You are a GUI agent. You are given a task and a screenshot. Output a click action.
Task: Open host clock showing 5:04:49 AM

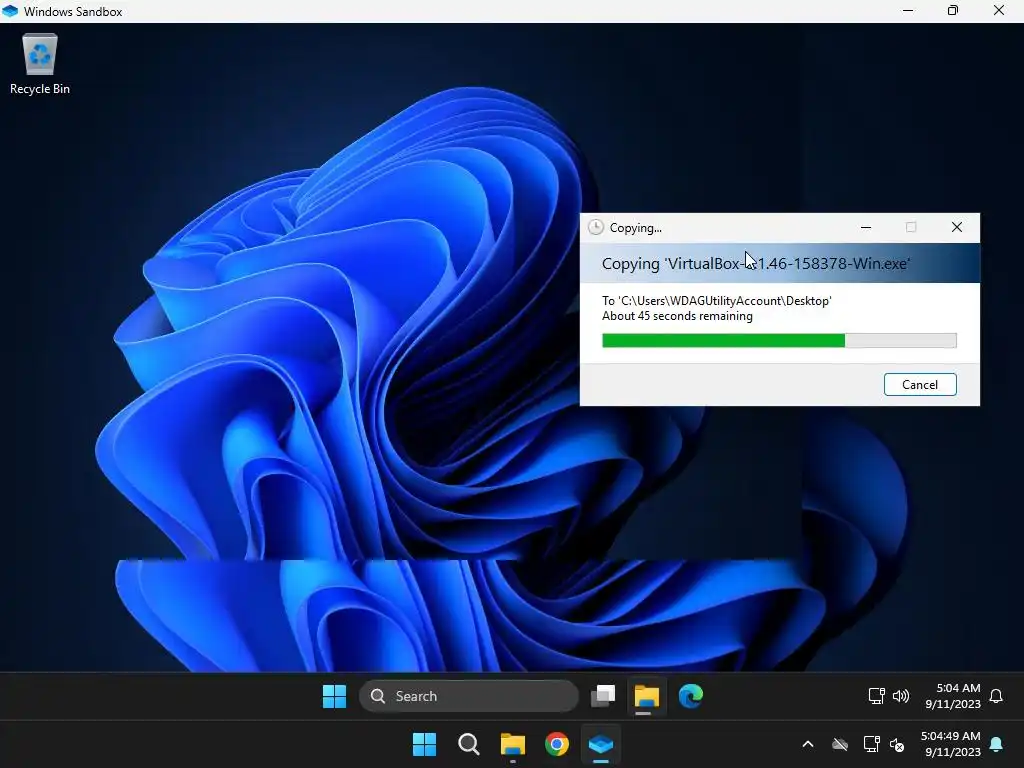950,744
